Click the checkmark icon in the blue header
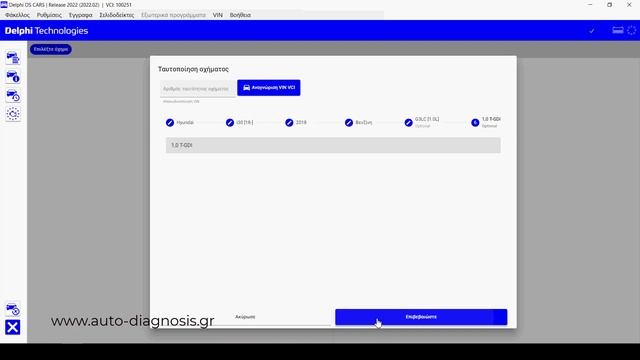This screenshot has width=640, height=360. point(591,31)
